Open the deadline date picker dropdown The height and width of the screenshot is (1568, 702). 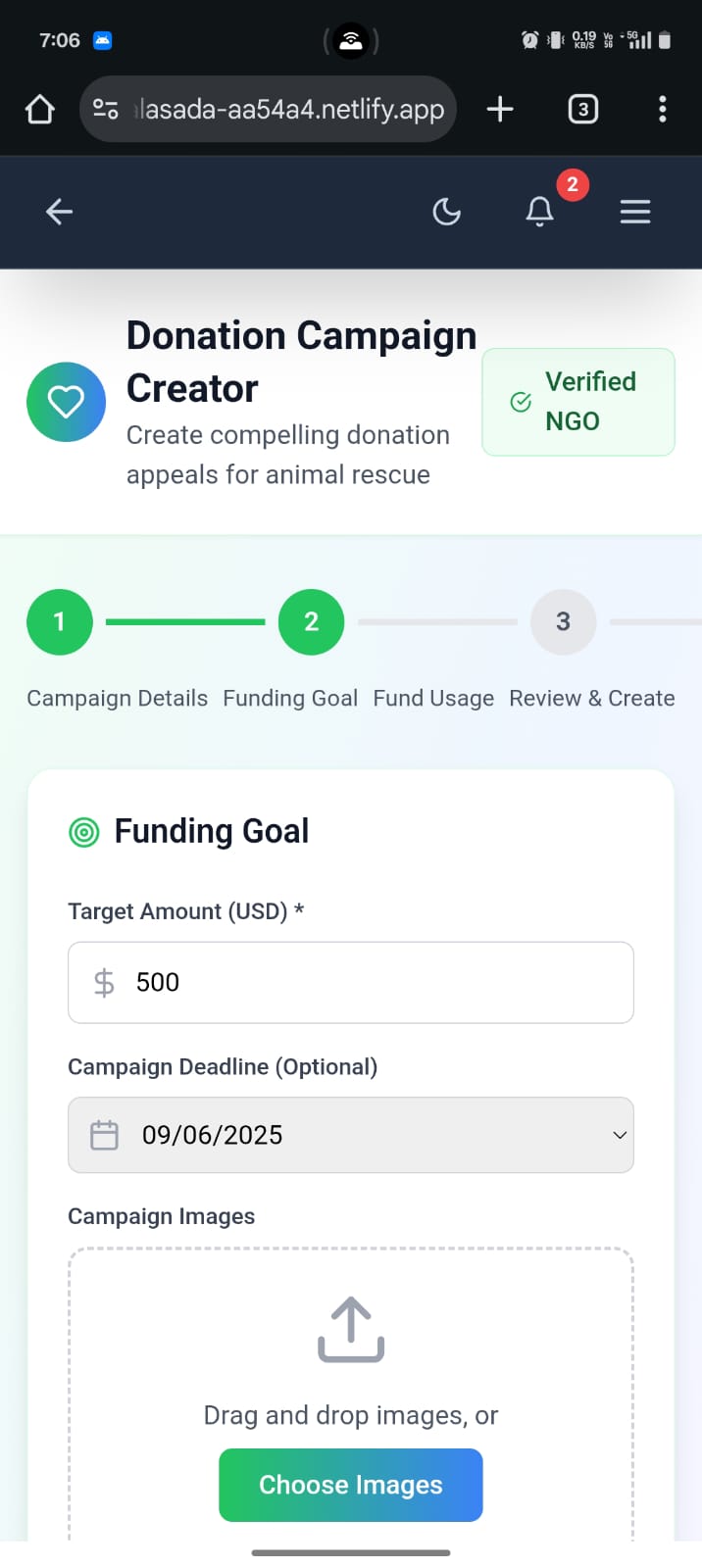click(619, 1135)
